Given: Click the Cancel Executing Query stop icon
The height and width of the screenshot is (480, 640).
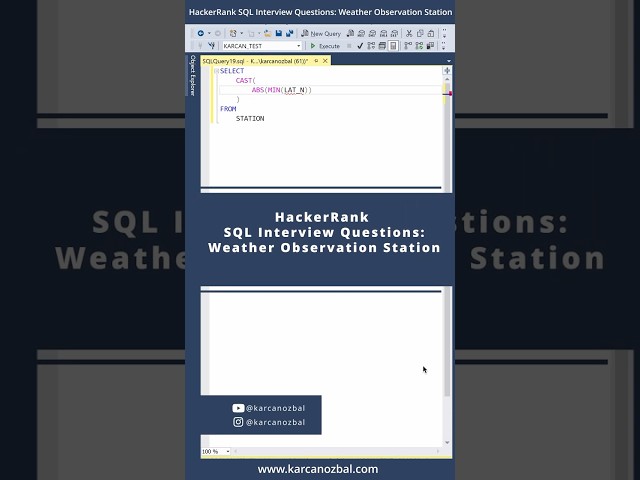Looking at the screenshot, I should [349, 46].
